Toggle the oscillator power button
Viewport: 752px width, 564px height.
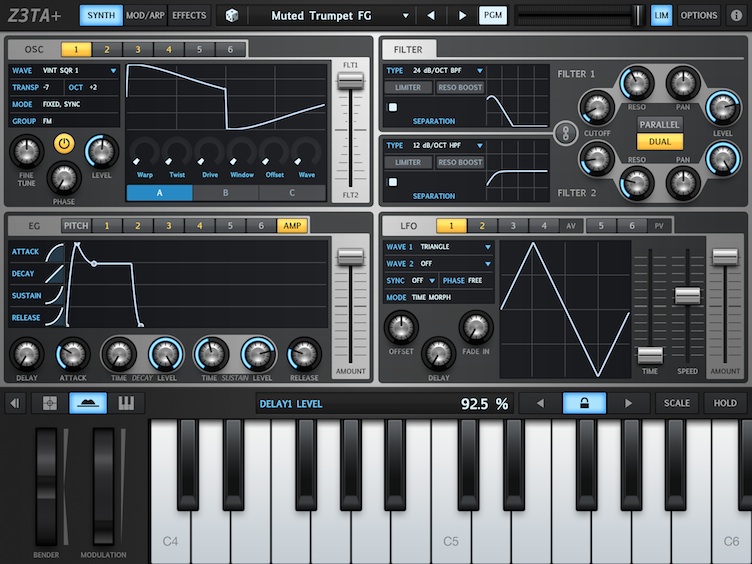64,144
